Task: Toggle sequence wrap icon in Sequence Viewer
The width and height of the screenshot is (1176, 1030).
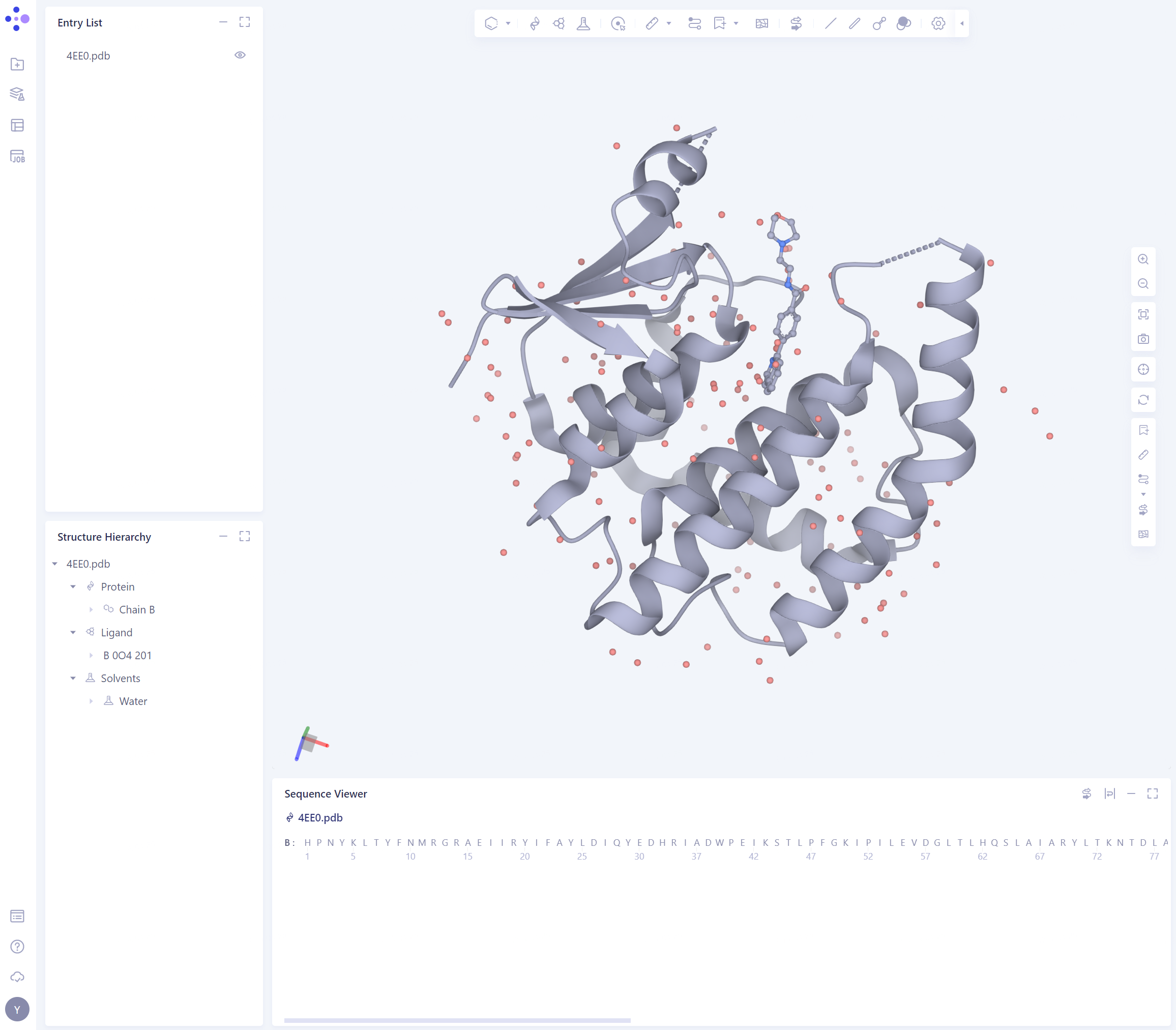Action: (x=1109, y=794)
